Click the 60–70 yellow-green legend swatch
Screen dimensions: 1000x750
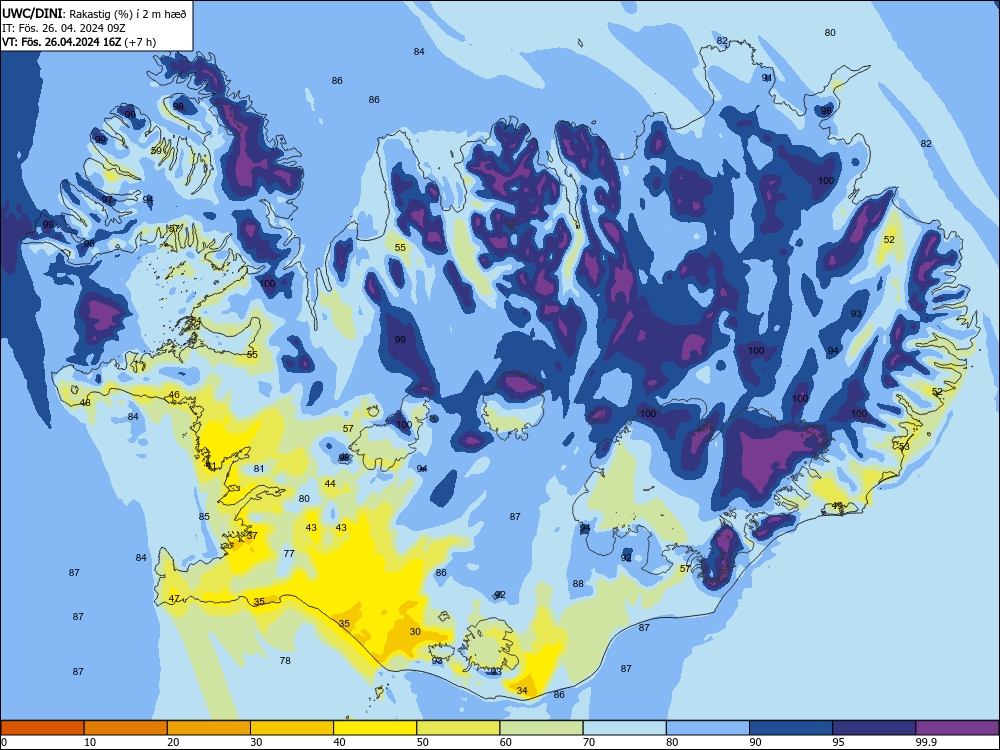[541, 728]
